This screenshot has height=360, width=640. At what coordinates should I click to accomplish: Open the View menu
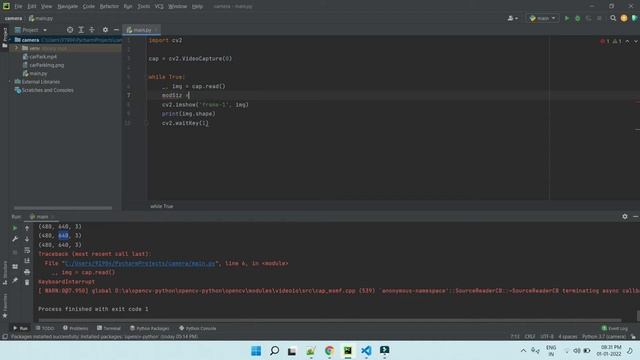[46, 7]
